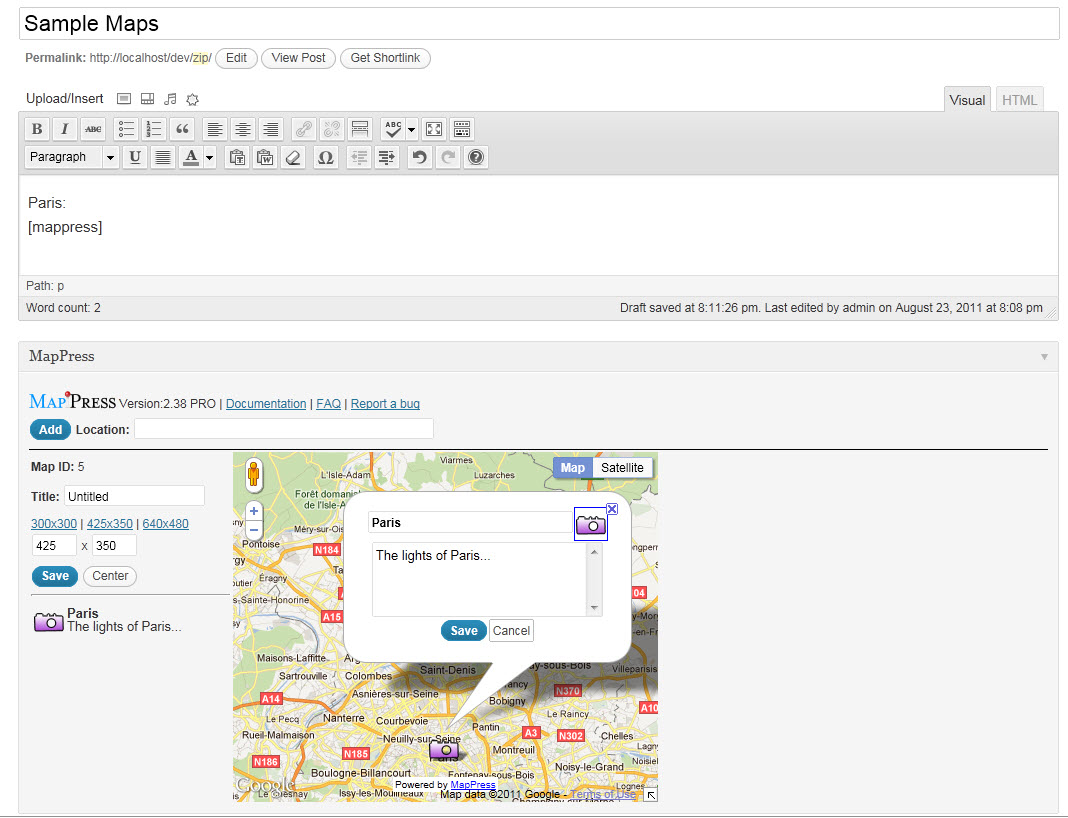Open the Paragraph format dropdown
The height and width of the screenshot is (818, 1068).
[72, 157]
